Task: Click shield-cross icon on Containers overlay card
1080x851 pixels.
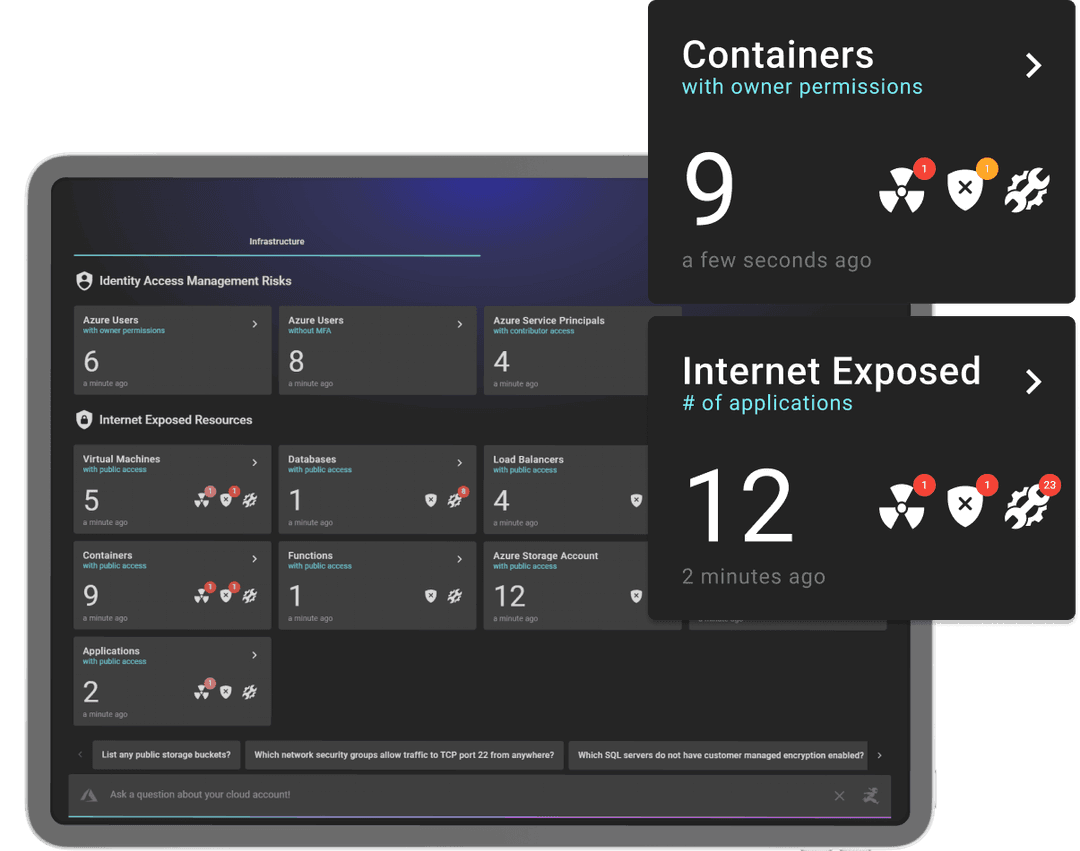Action: coord(966,190)
